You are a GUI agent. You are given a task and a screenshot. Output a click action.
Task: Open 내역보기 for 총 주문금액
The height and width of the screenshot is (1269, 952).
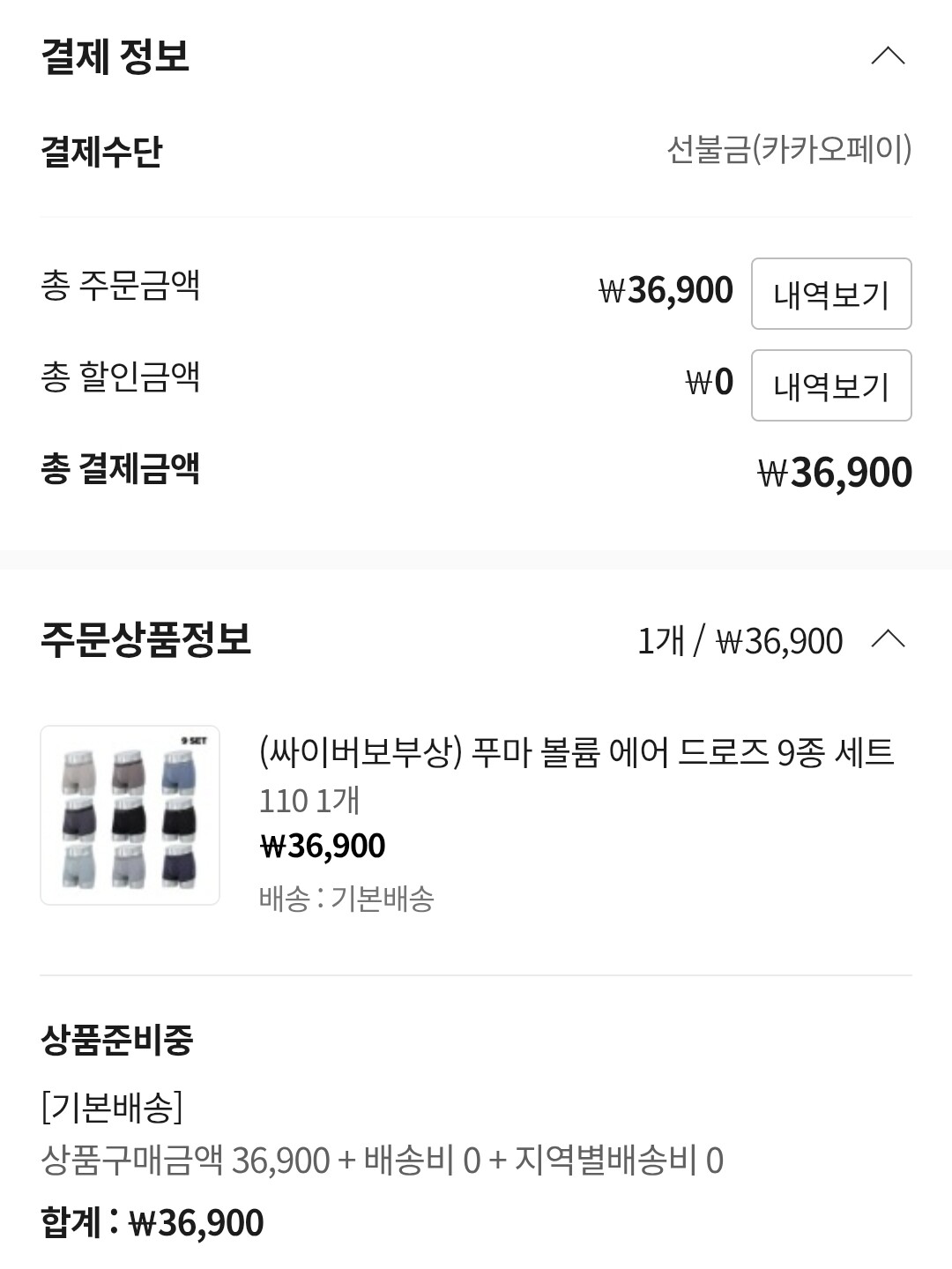[x=831, y=294]
